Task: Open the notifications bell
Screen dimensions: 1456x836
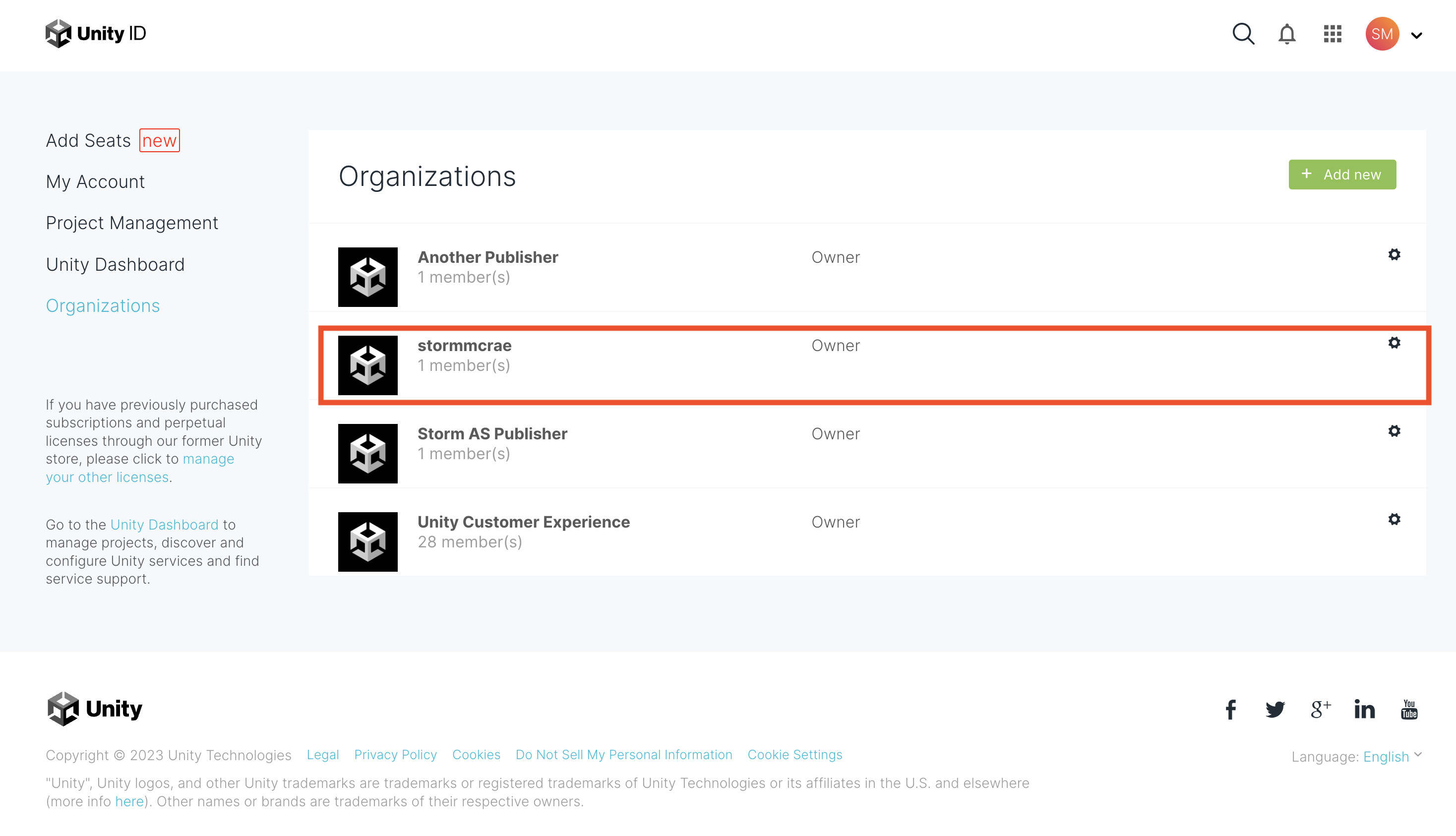Action: 1286,34
